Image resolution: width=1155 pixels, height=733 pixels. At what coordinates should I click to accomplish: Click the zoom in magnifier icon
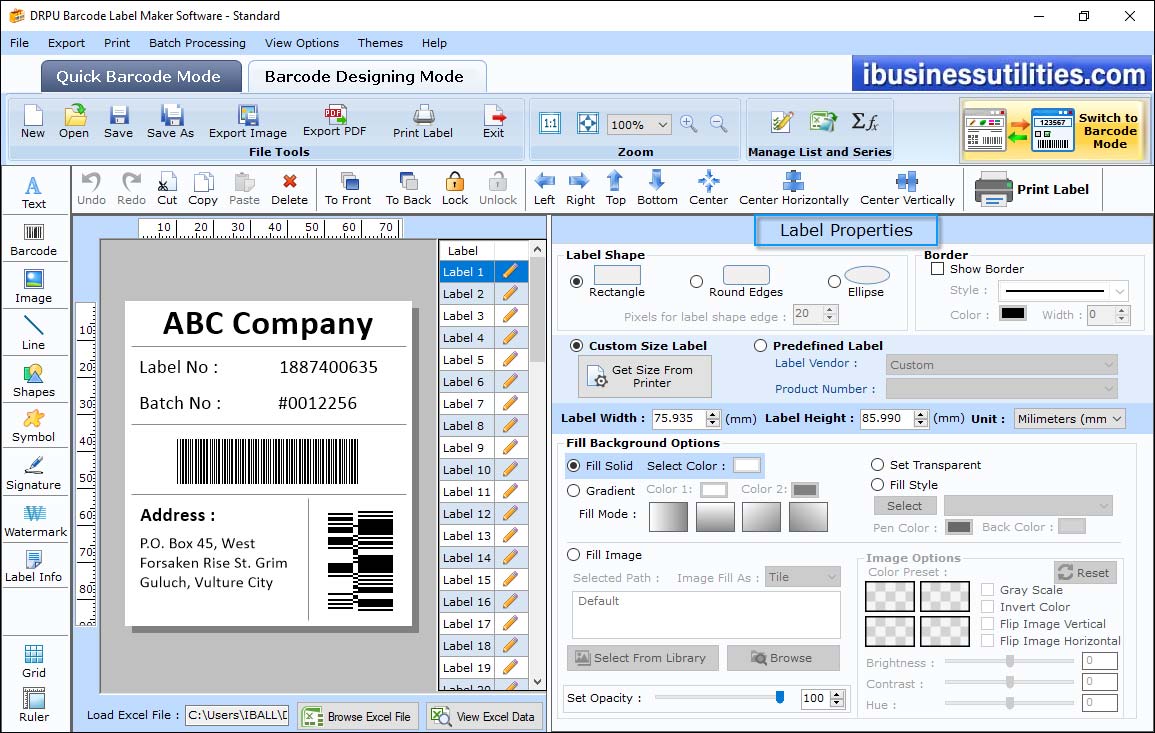click(689, 124)
